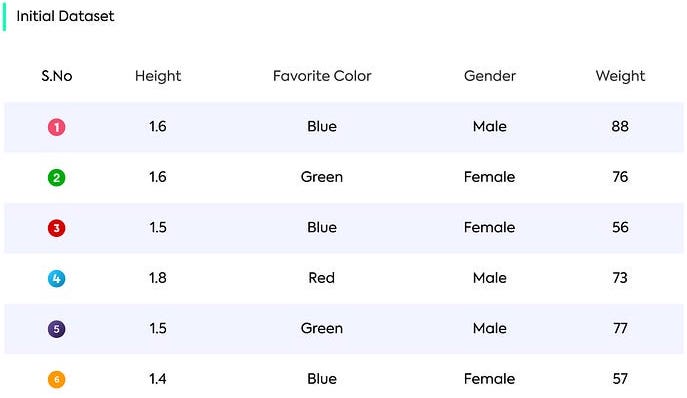
Task: Select the Gender column header
Action: 490,76
